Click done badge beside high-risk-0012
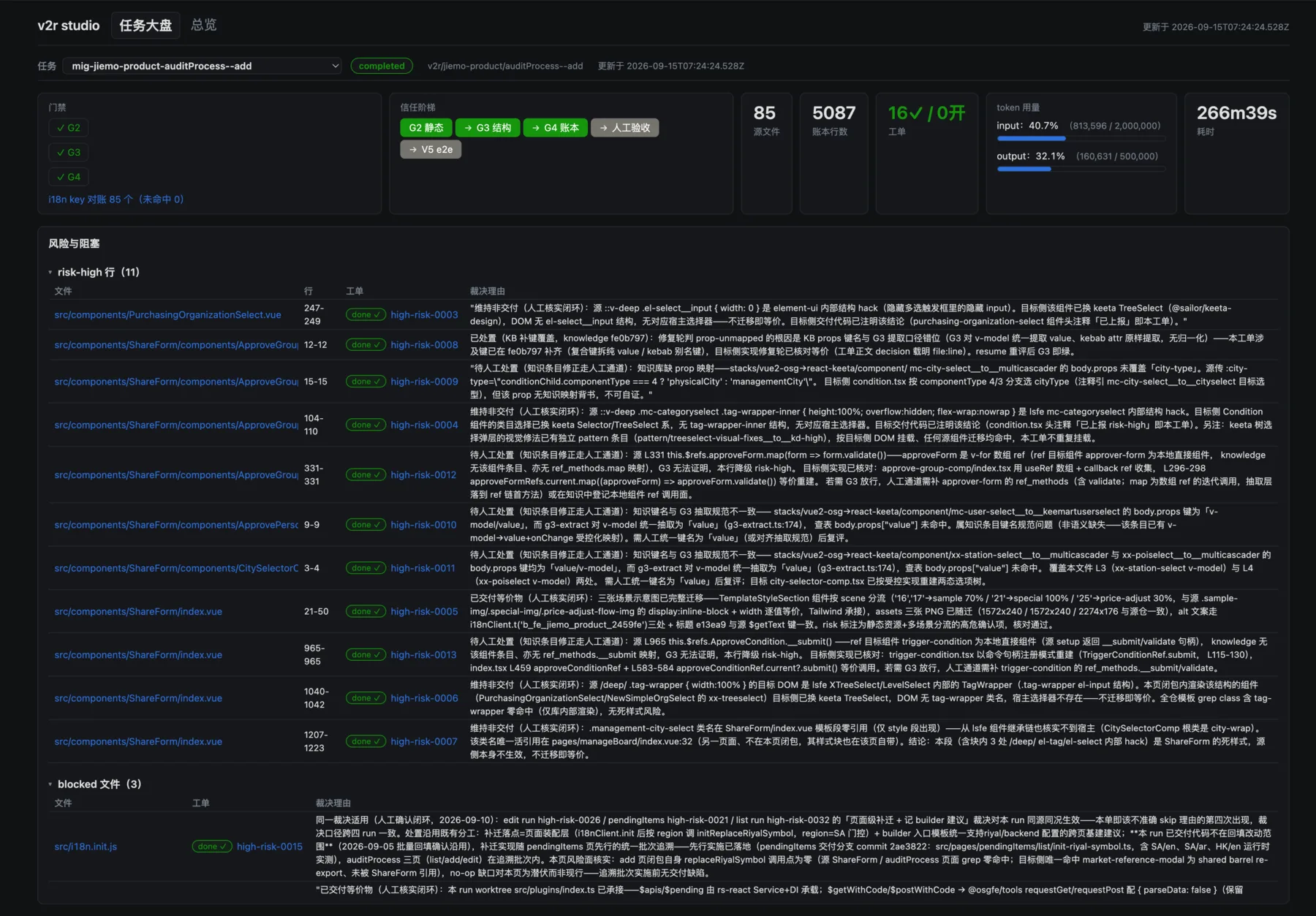Viewport: 1316px width, 916px height. [366, 475]
